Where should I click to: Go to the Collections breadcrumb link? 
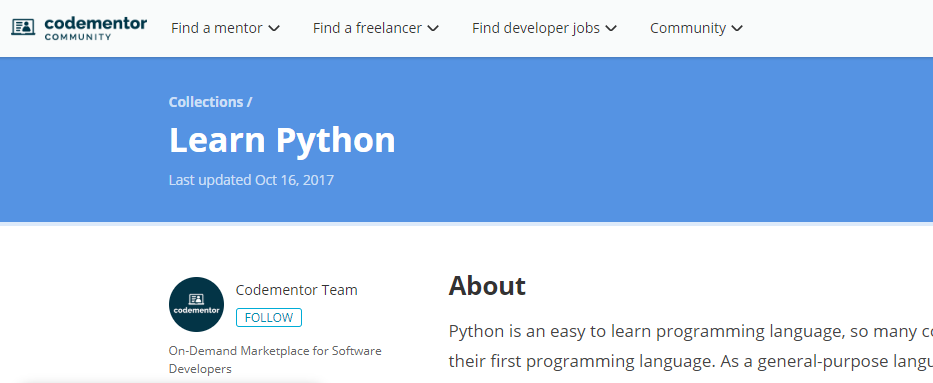coord(206,102)
